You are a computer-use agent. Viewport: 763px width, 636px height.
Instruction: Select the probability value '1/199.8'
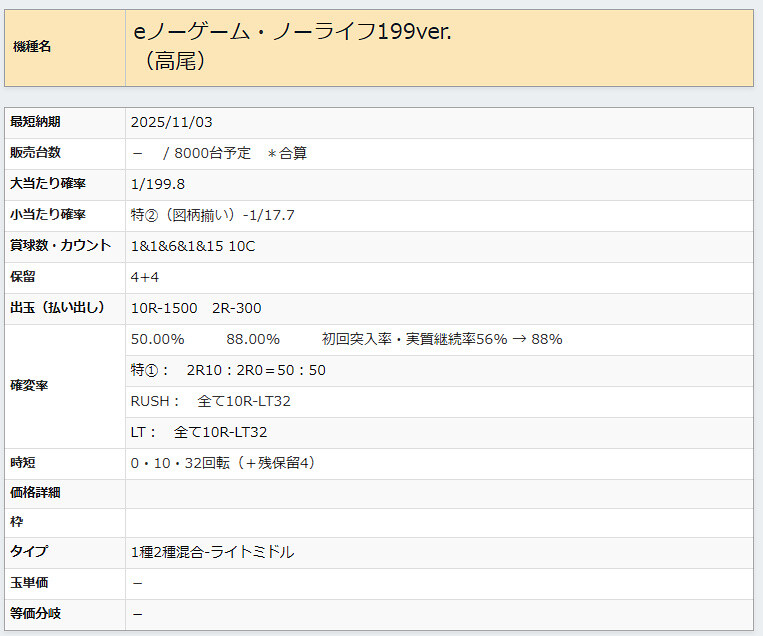(158, 184)
